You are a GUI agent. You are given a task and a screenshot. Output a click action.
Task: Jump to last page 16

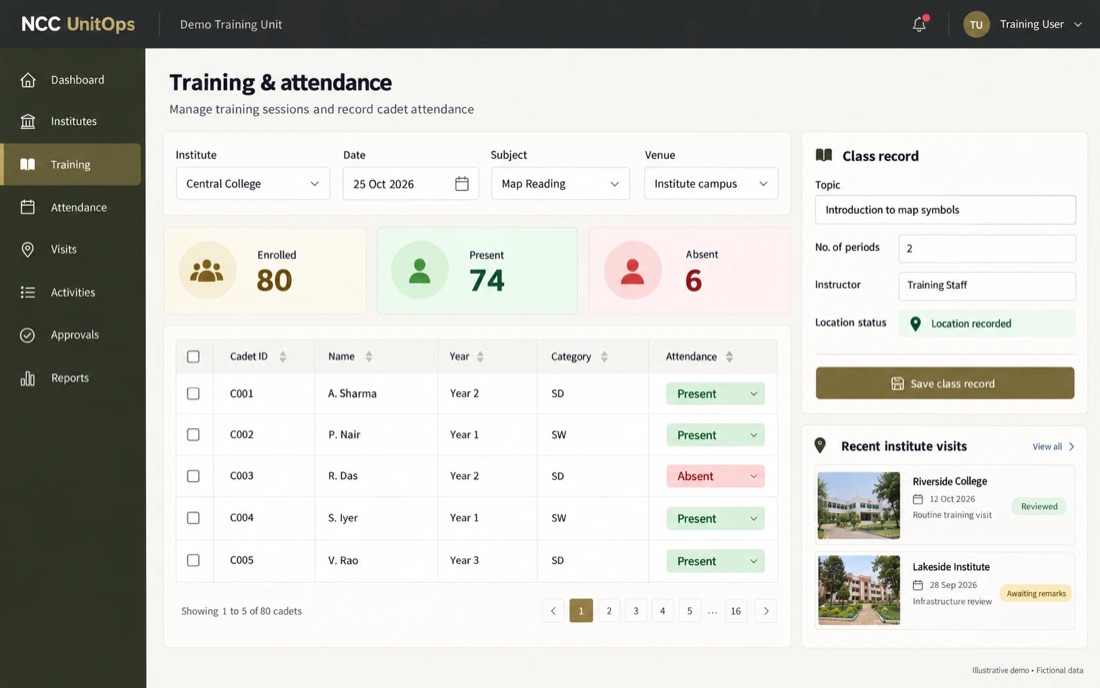(x=735, y=611)
